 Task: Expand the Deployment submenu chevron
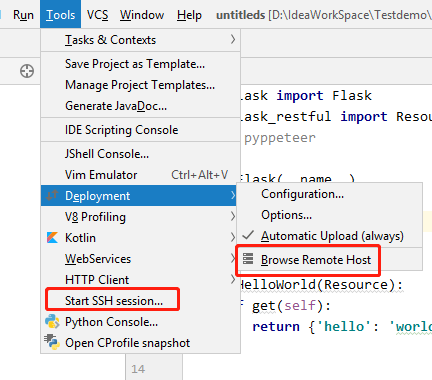(x=233, y=195)
